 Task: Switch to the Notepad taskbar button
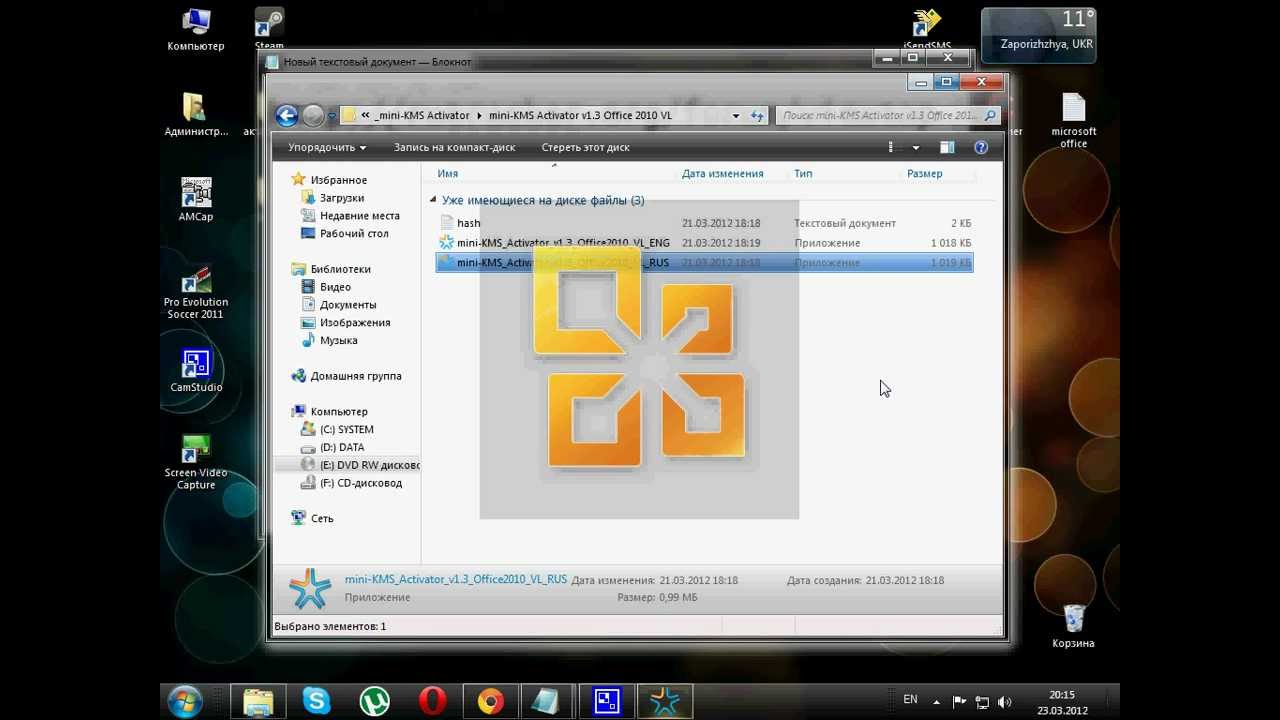pyautogui.click(x=546, y=702)
